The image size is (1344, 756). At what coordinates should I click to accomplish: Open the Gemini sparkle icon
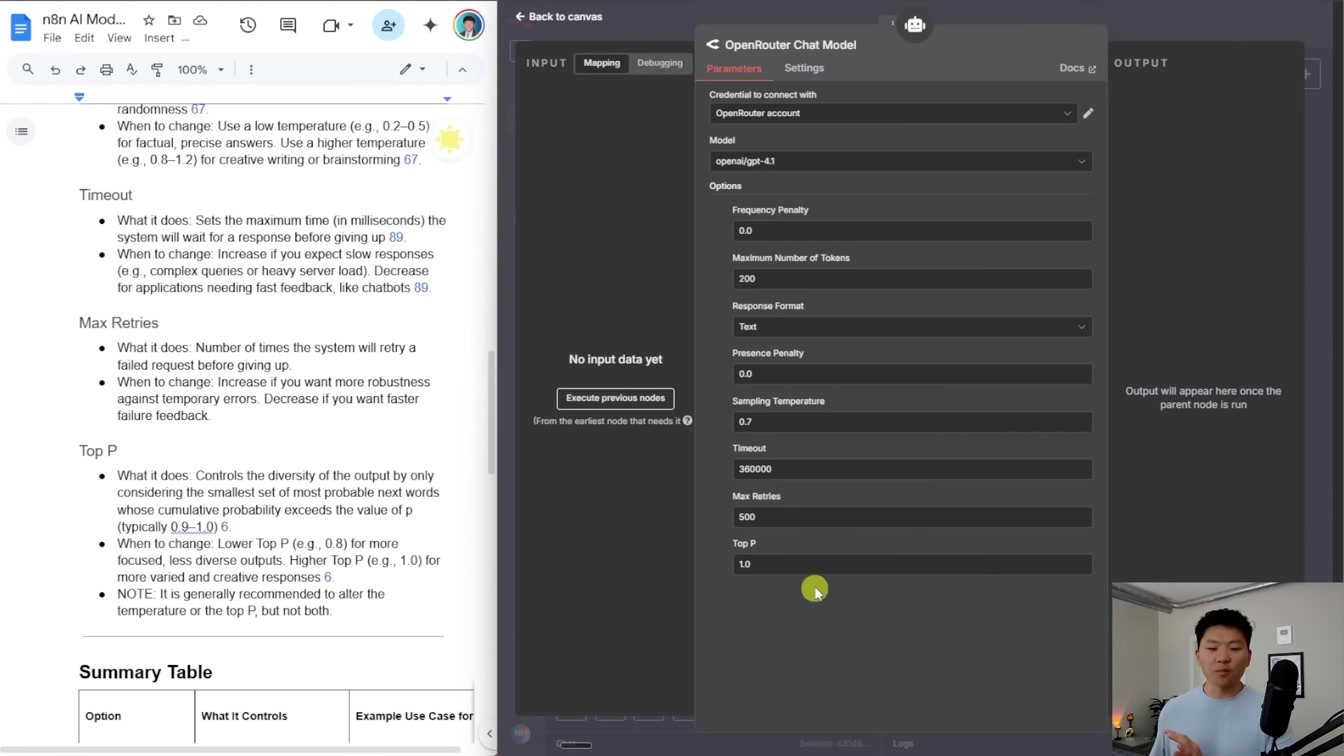(x=430, y=25)
